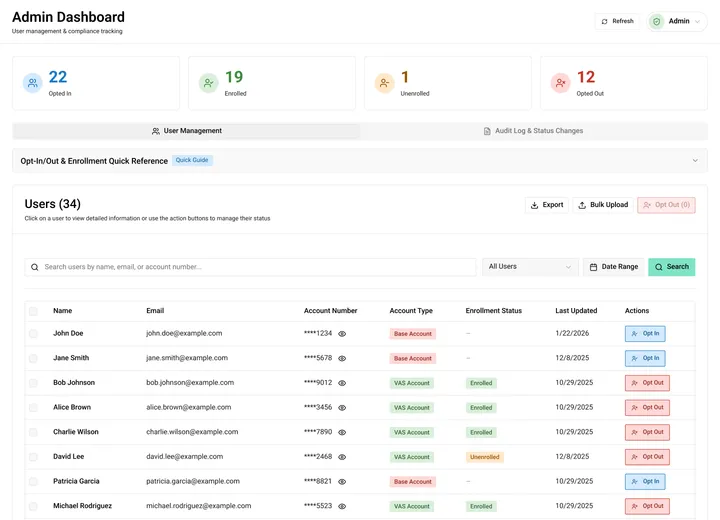Opt In Patricia Garcia
Image resolution: width=720 pixels, height=520 pixels.
(645, 482)
